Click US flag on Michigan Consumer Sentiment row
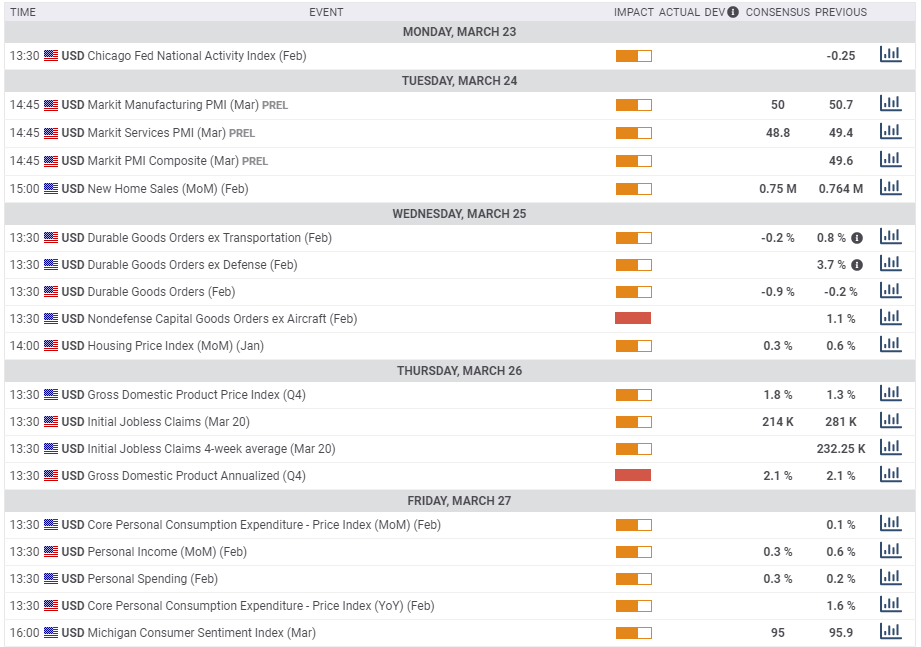Image resolution: width=921 pixels, height=647 pixels. click(x=51, y=633)
